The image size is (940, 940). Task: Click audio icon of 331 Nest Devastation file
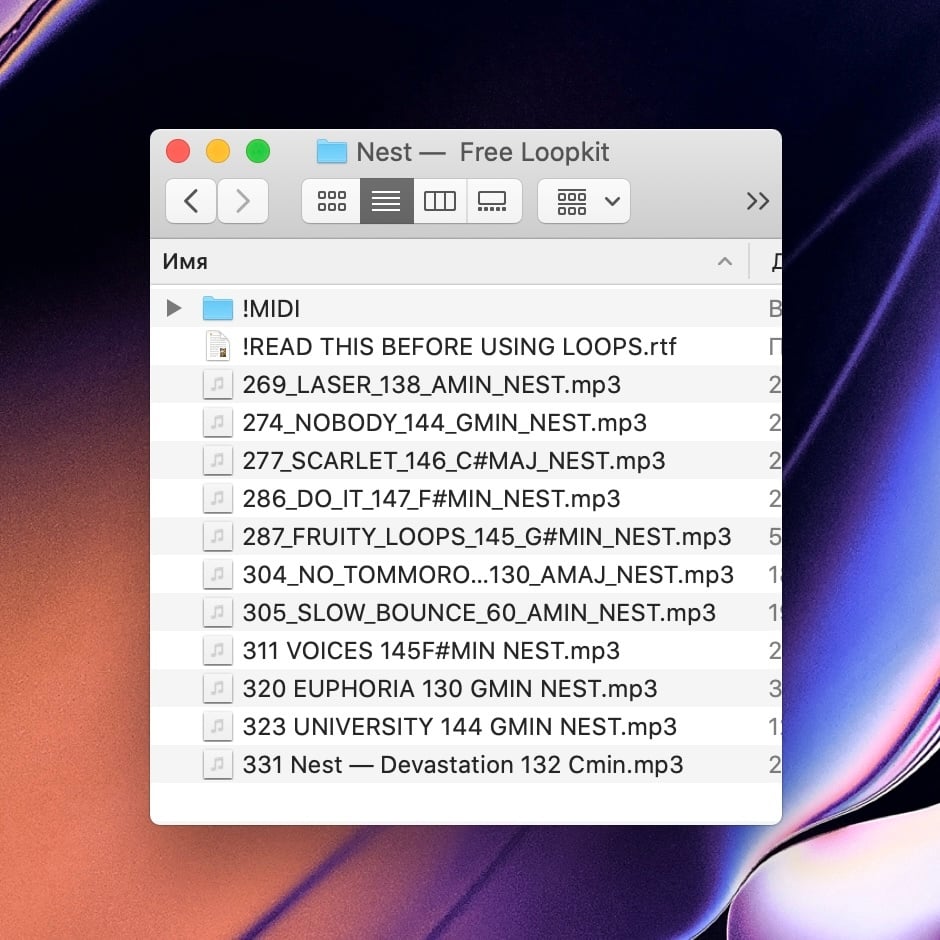[x=218, y=764]
